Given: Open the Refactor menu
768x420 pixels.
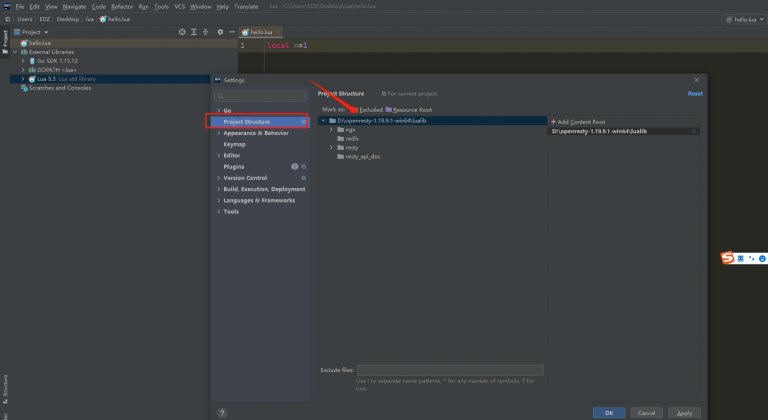Looking at the screenshot, I should [122, 6].
